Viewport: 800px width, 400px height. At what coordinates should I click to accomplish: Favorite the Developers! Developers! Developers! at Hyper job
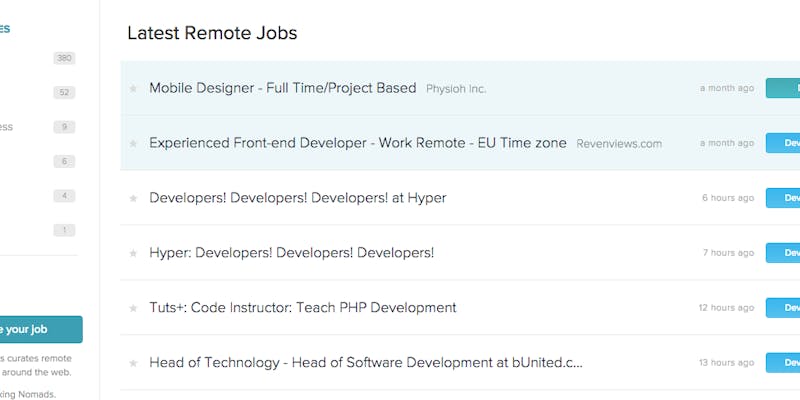[133, 199]
